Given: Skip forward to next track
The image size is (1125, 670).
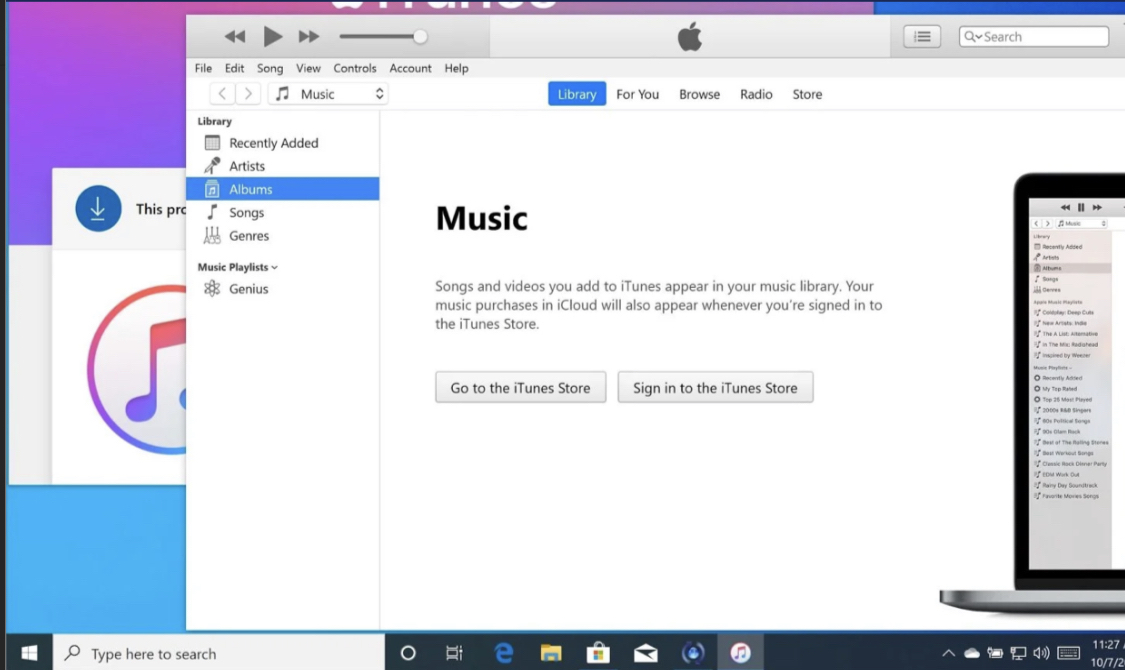Looking at the screenshot, I should pyautogui.click(x=309, y=37).
